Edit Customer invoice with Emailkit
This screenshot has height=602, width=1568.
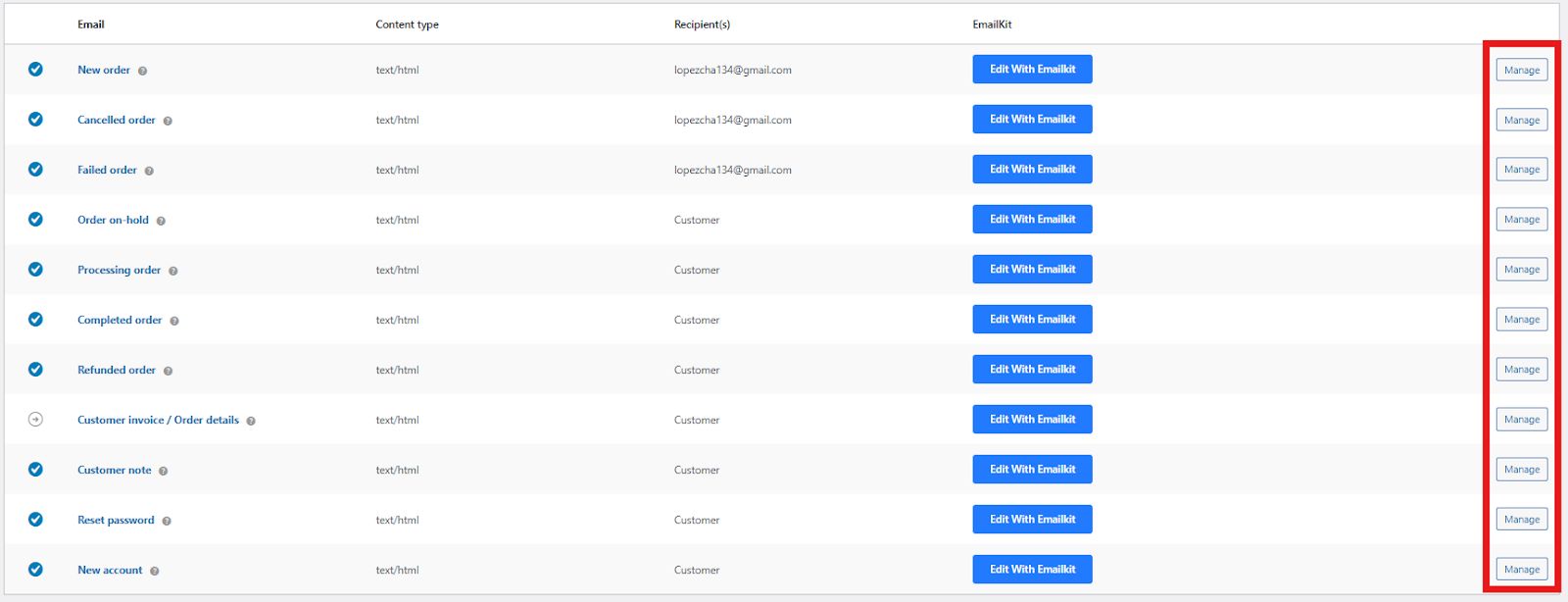coord(1032,420)
